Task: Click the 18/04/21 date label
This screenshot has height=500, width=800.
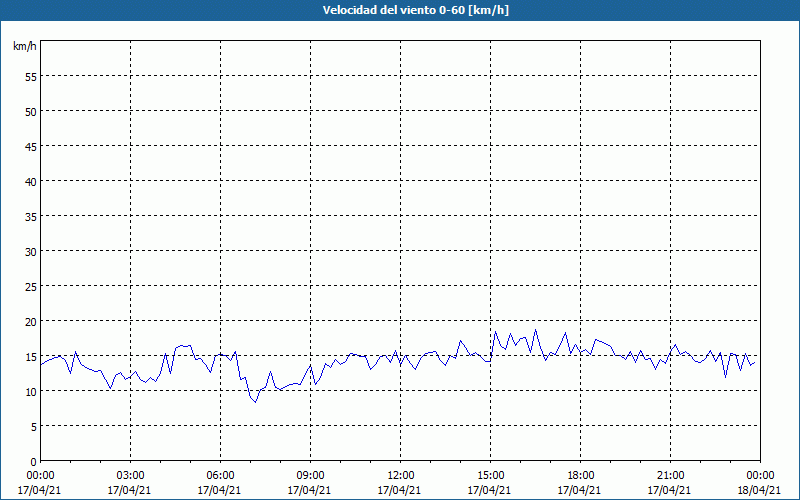Action: point(759,490)
